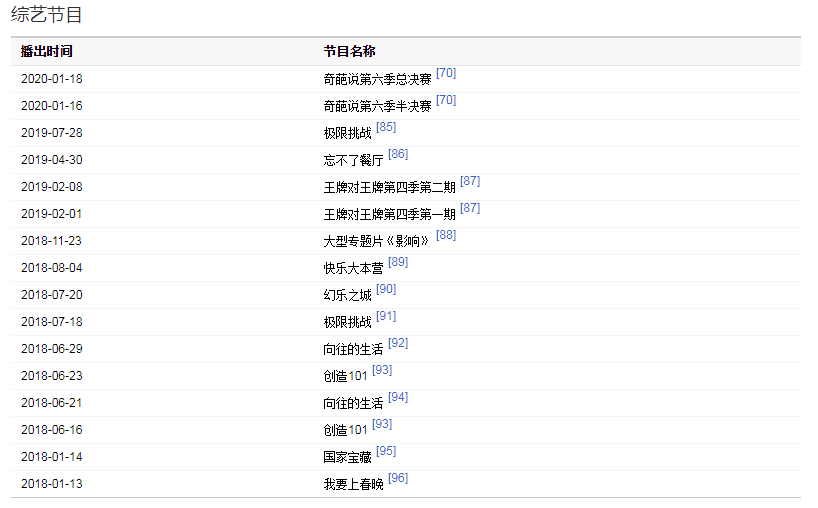The height and width of the screenshot is (508, 818).
Task: Click footnote [93] in the 2018-06-16 row
Action: pos(382,424)
